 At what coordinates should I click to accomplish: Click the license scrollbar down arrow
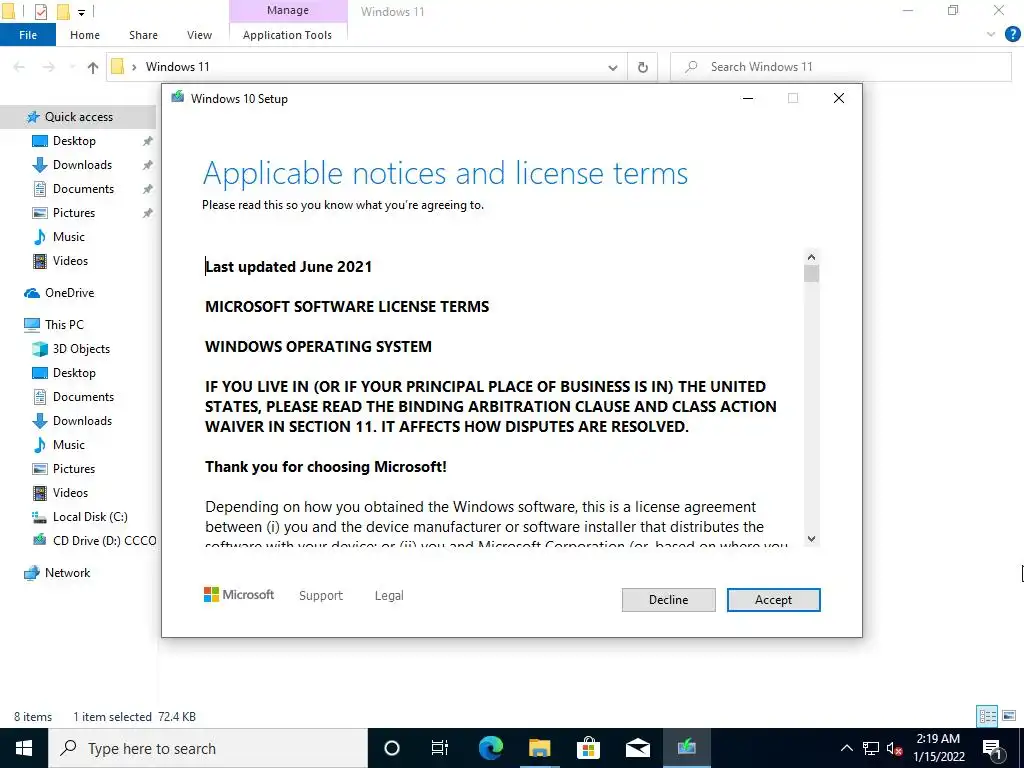click(x=811, y=539)
